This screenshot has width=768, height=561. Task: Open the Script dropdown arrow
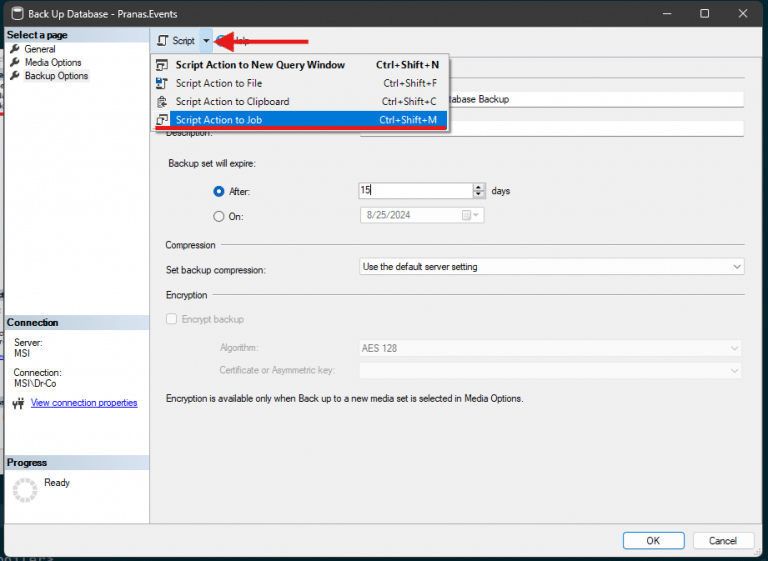pos(206,41)
